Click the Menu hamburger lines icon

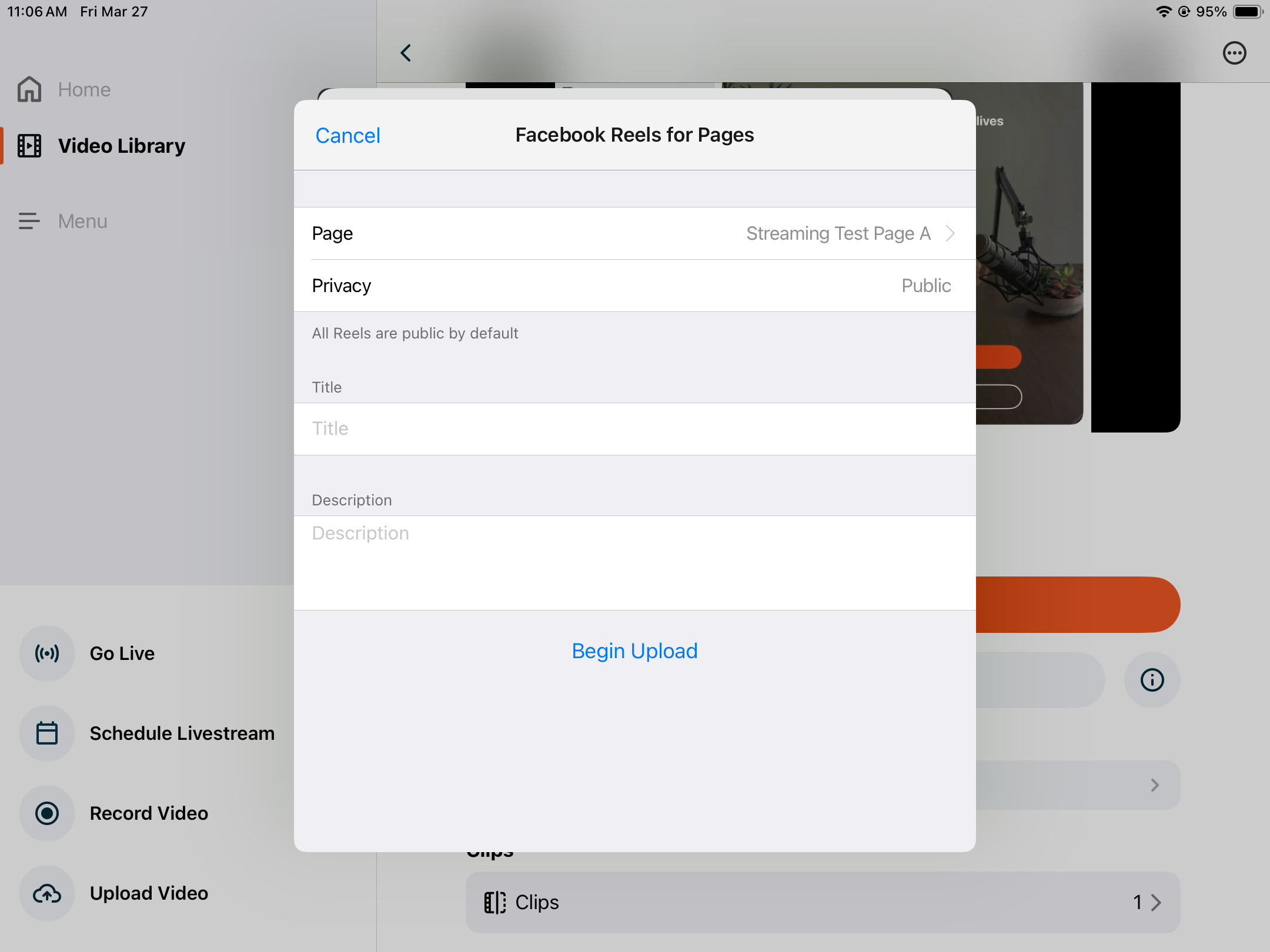click(29, 221)
